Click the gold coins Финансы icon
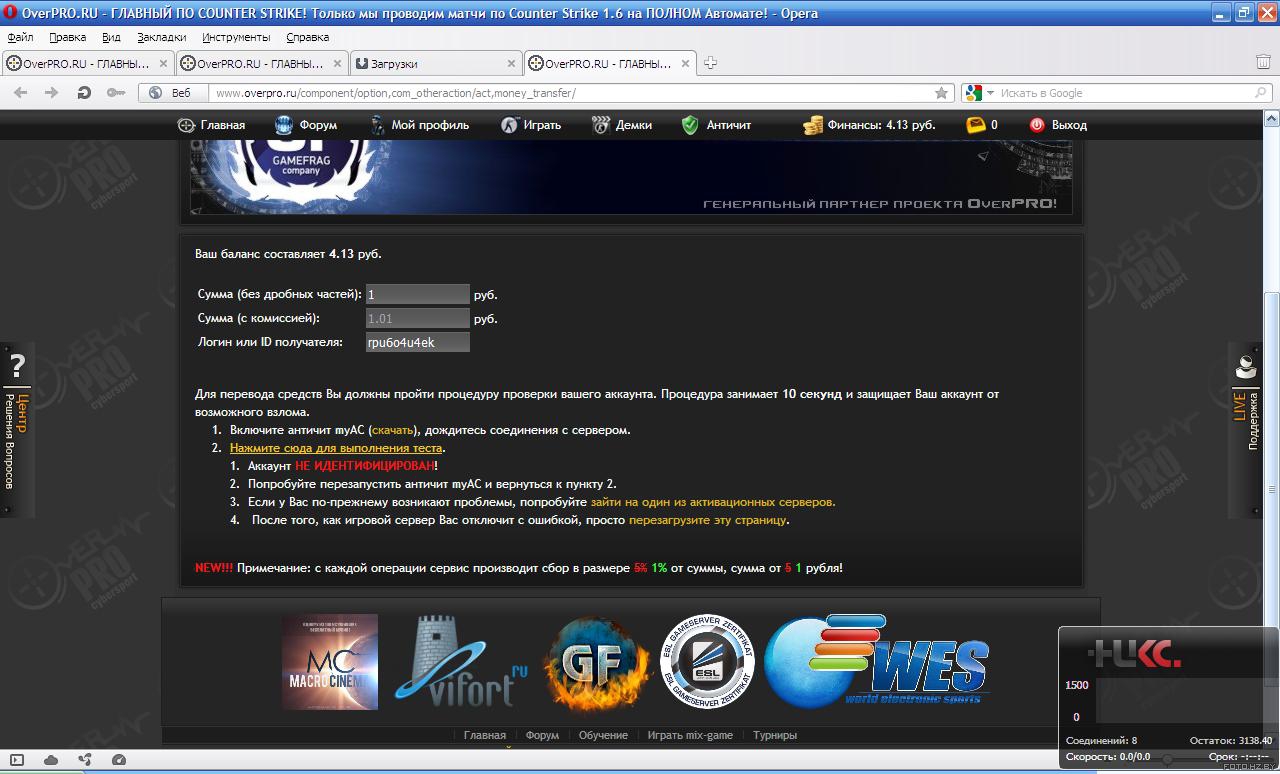This screenshot has width=1280, height=774. tap(813, 125)
